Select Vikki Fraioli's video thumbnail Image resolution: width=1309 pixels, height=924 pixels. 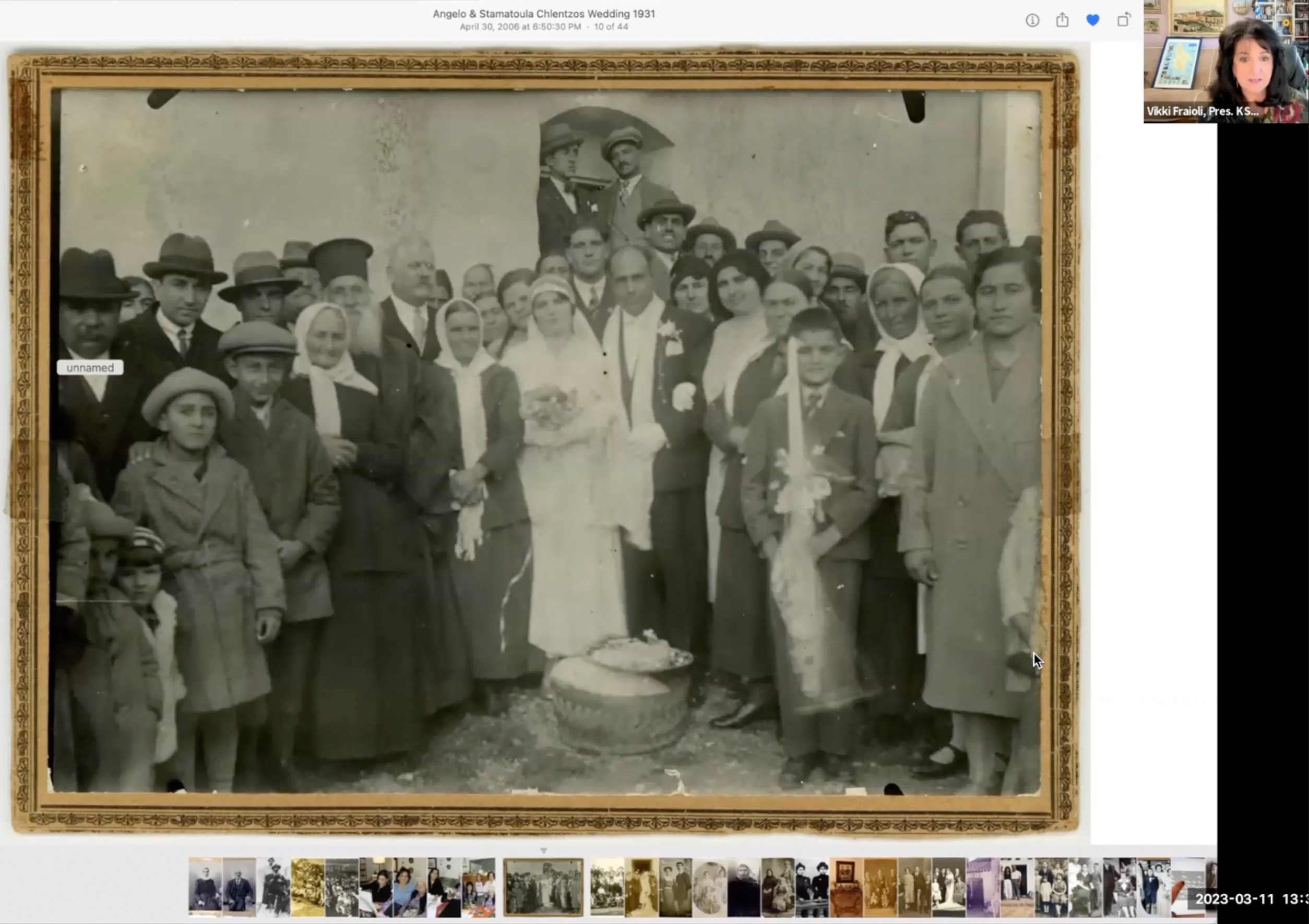pos(1226,62)
